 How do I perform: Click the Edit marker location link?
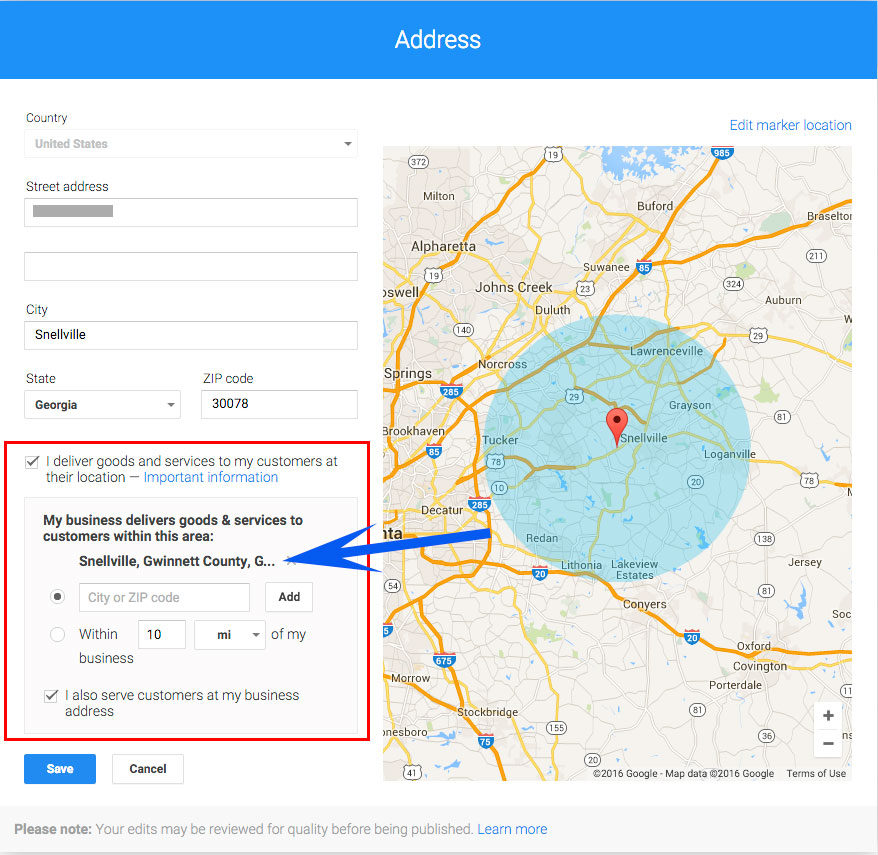click(790, 124)
